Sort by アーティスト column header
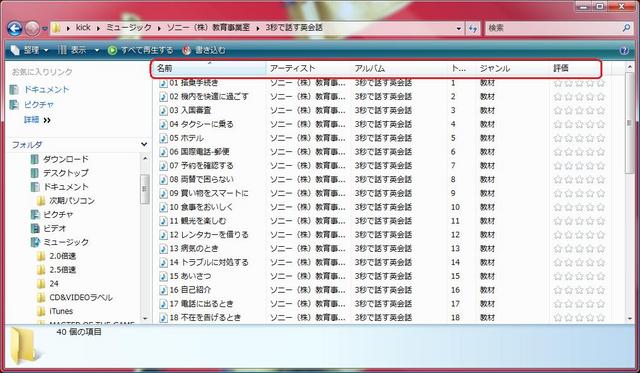The image size is (640, 373). (x=308, y=68)
